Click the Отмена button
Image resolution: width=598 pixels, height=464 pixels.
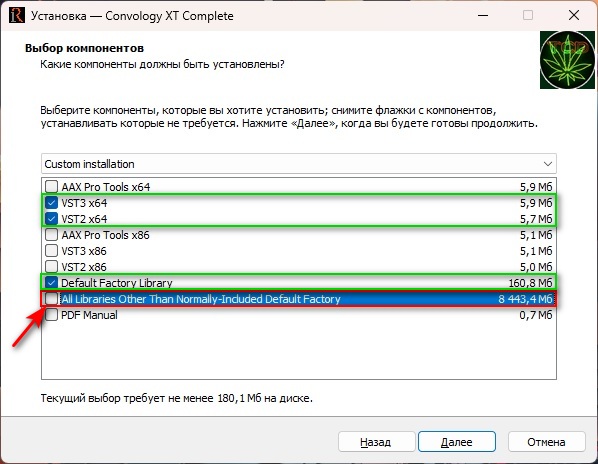[x=546, y=442]
